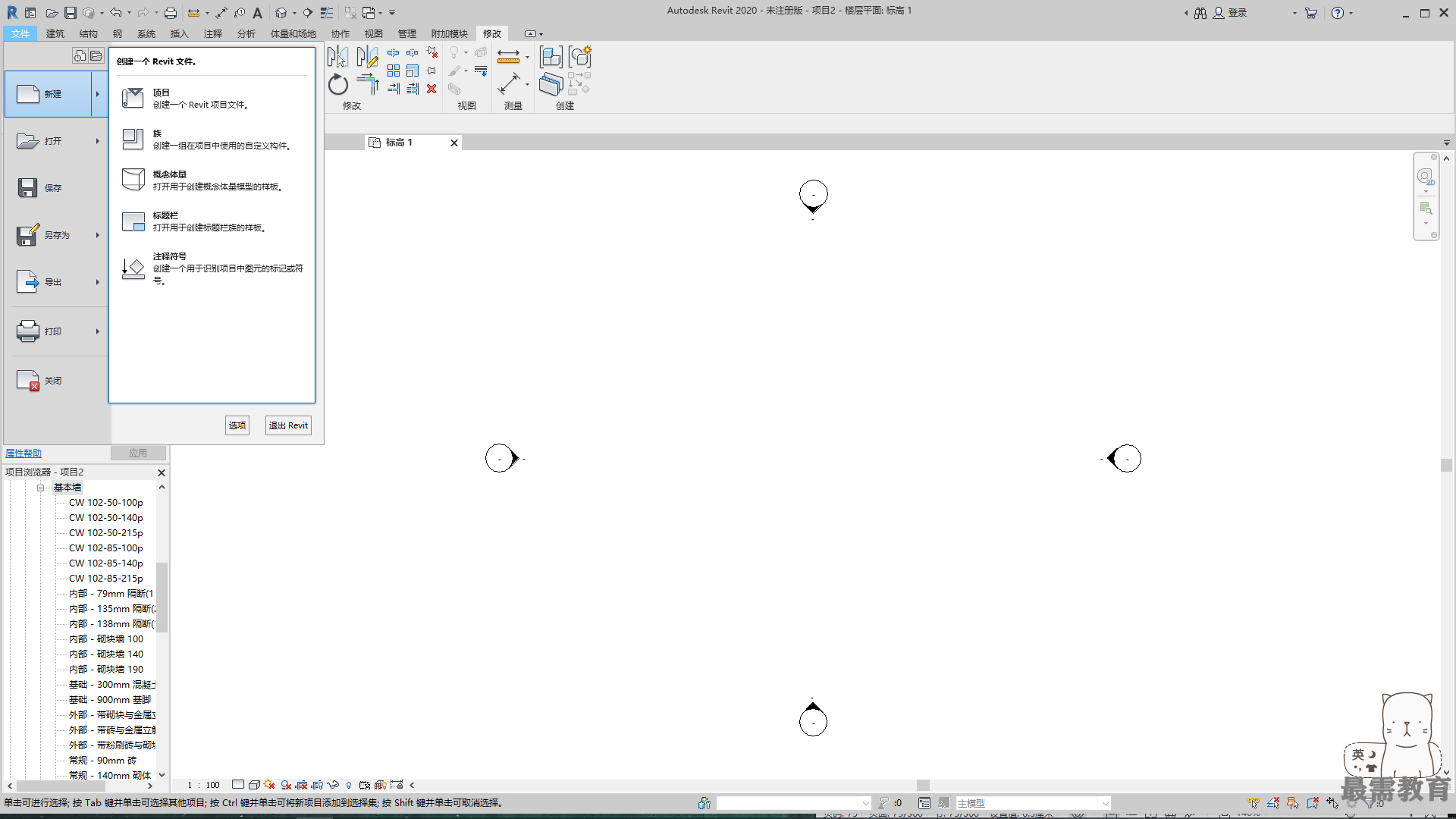The image size is (1456, 819).
Task: Select Trim/Extend Multiple Elements tool
Action: click(x=412, y=89)
